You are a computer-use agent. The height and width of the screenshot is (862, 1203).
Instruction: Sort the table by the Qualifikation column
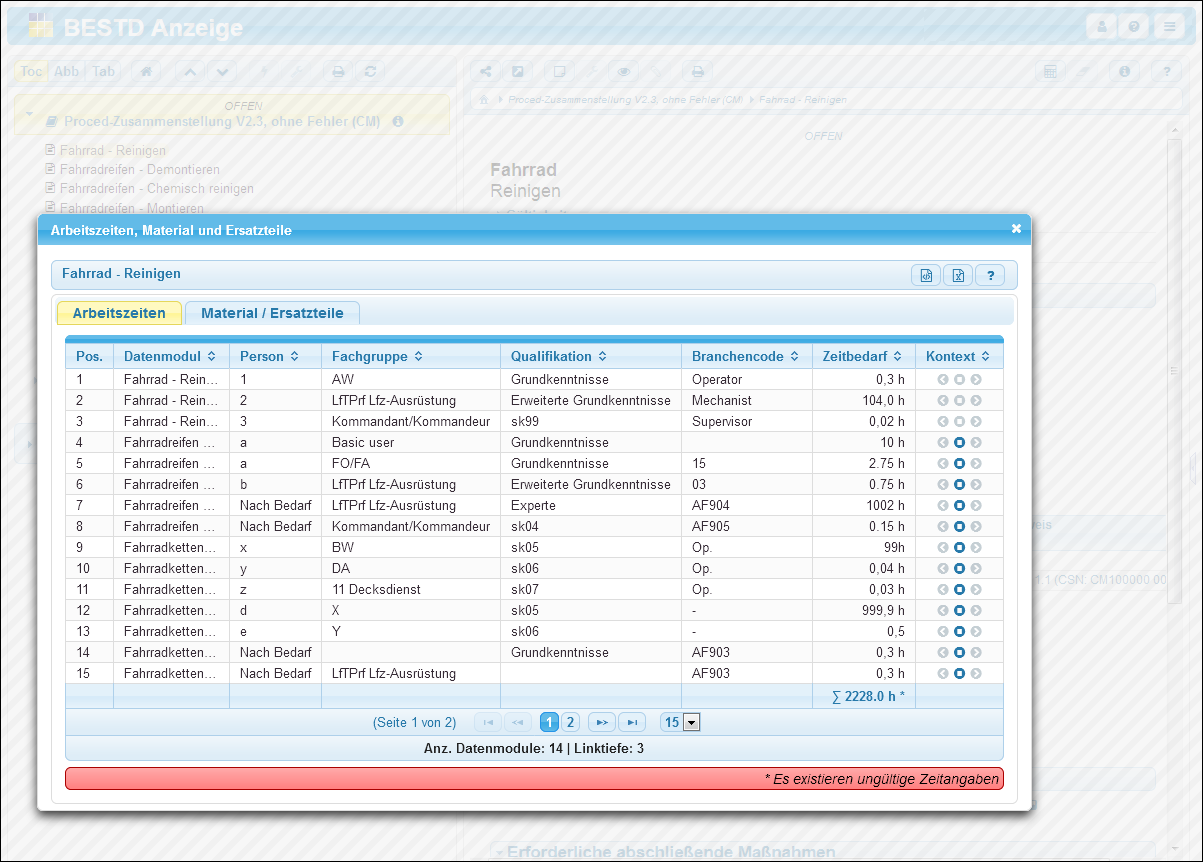coord(591,356)
